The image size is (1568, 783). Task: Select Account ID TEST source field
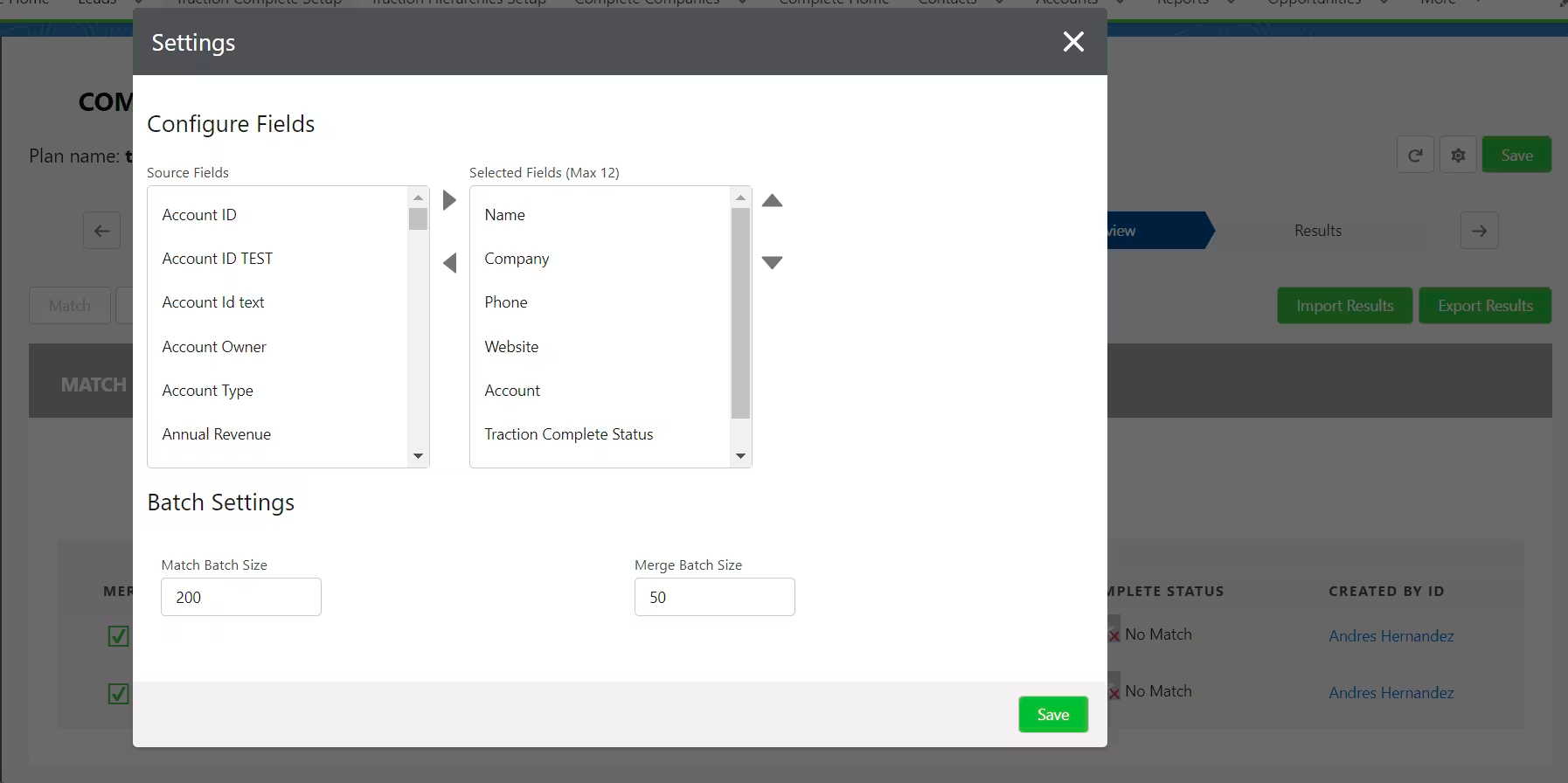point(278,259)
